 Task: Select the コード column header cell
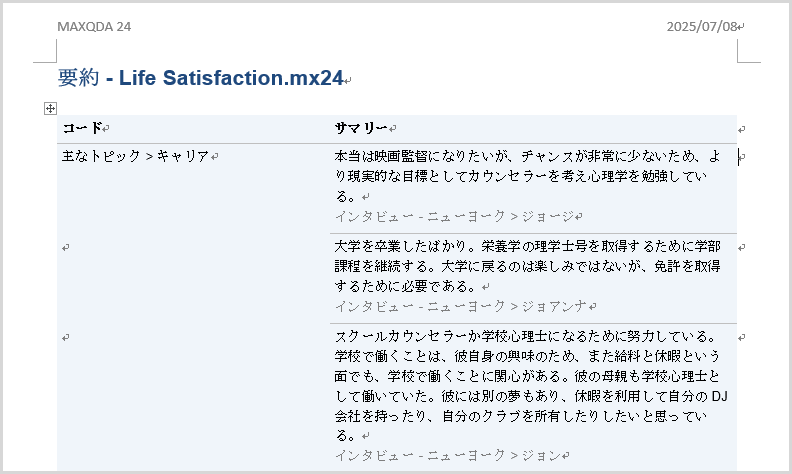click(x=193, y=129)
